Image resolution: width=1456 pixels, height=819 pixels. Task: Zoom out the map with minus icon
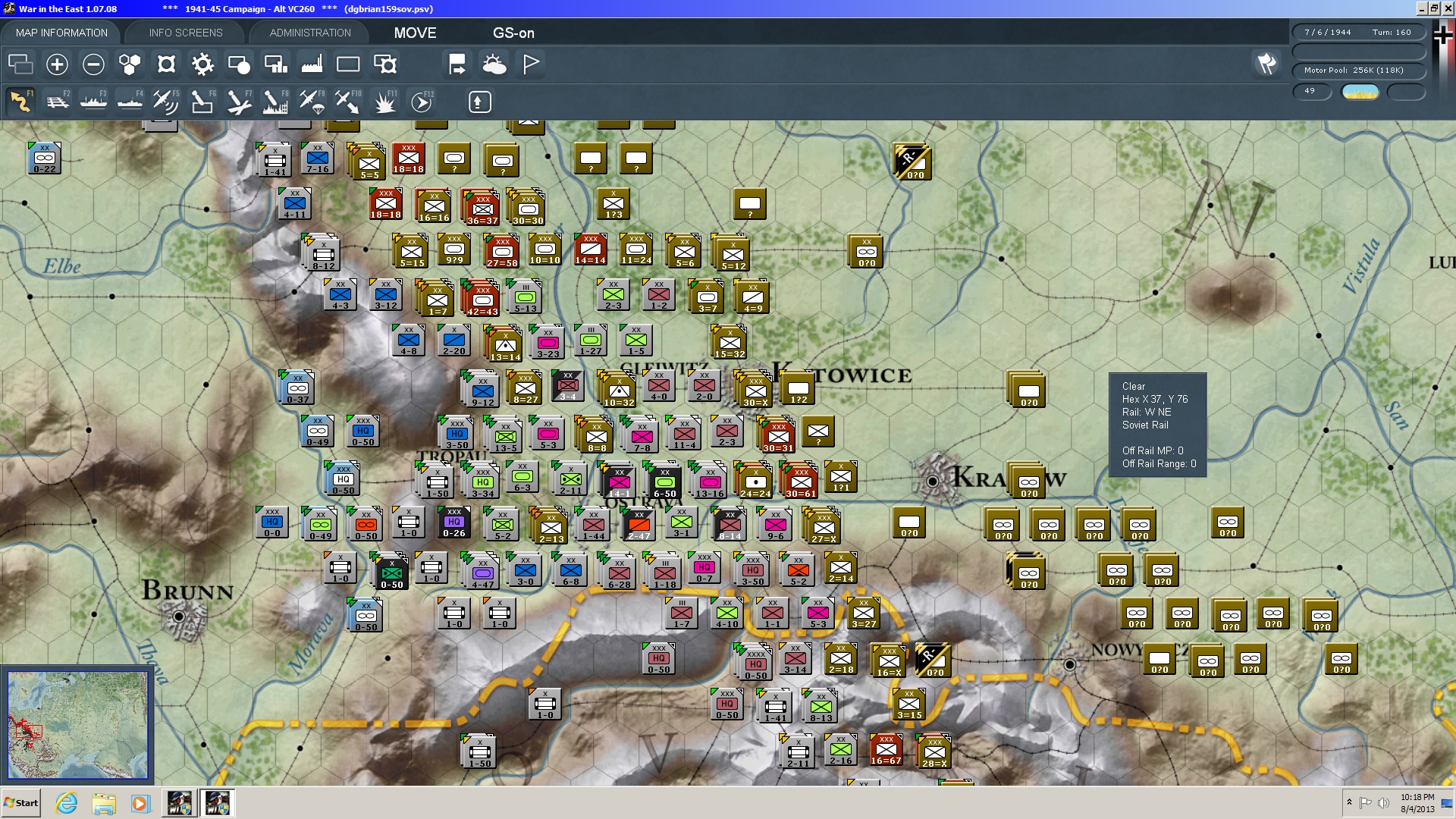click(x=93, y=64)
